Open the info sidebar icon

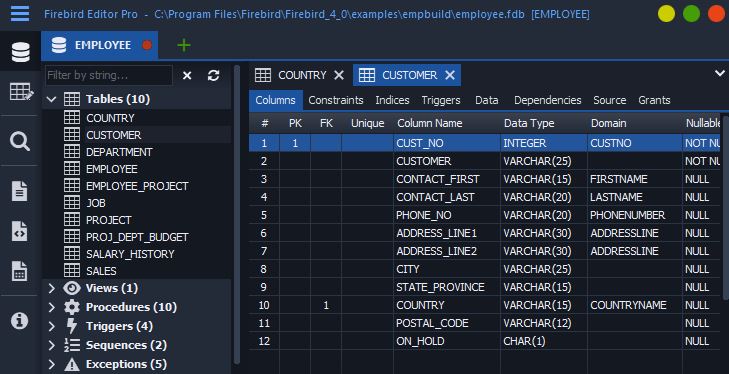pyautogui.click(x=20, y=321)
